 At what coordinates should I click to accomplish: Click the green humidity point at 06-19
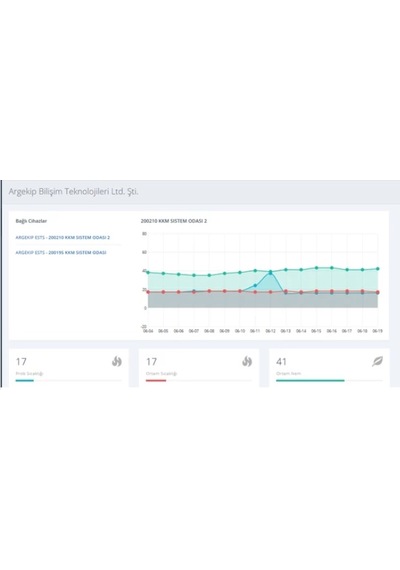377,269
